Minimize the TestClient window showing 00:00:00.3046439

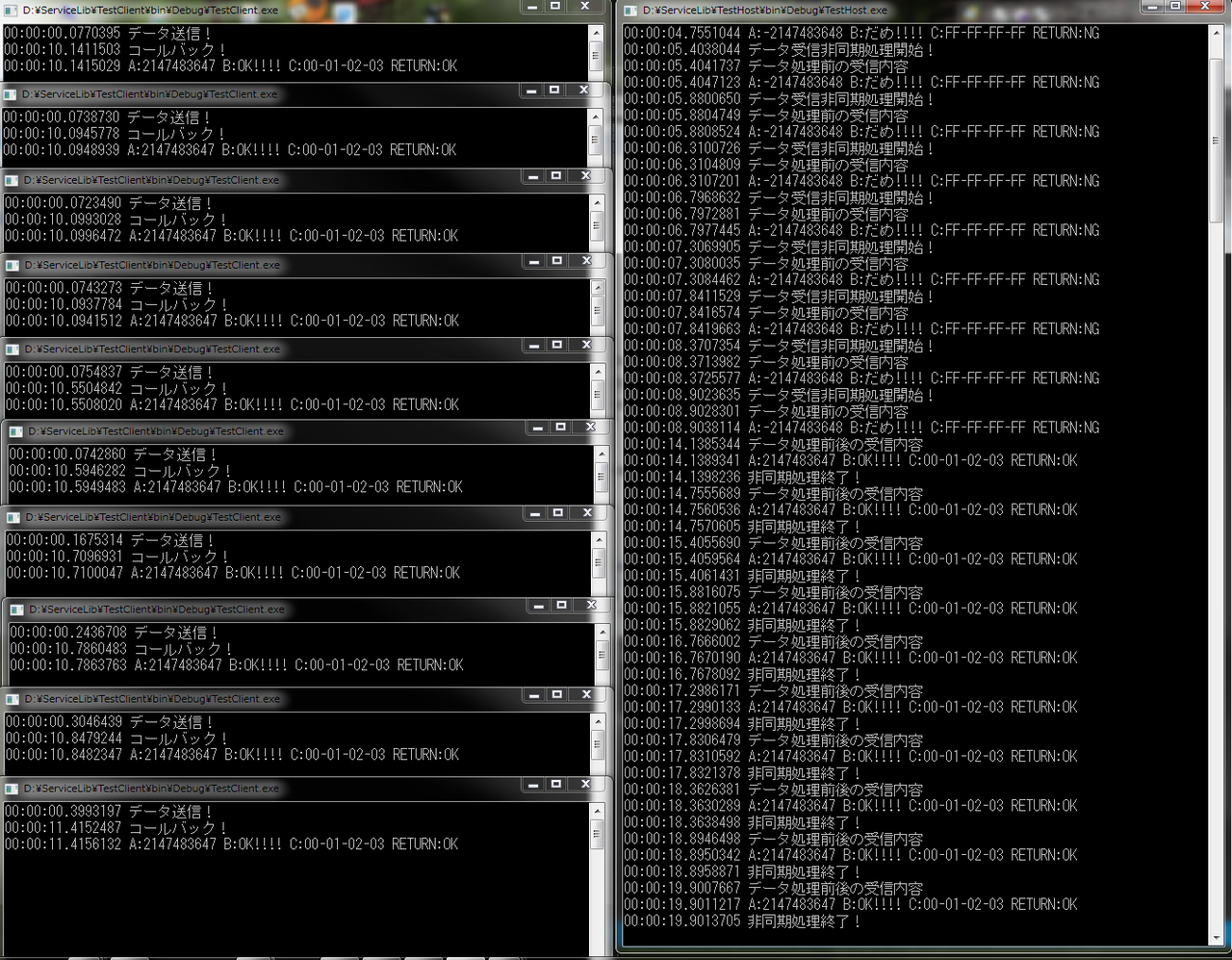[x=532, y=695]
